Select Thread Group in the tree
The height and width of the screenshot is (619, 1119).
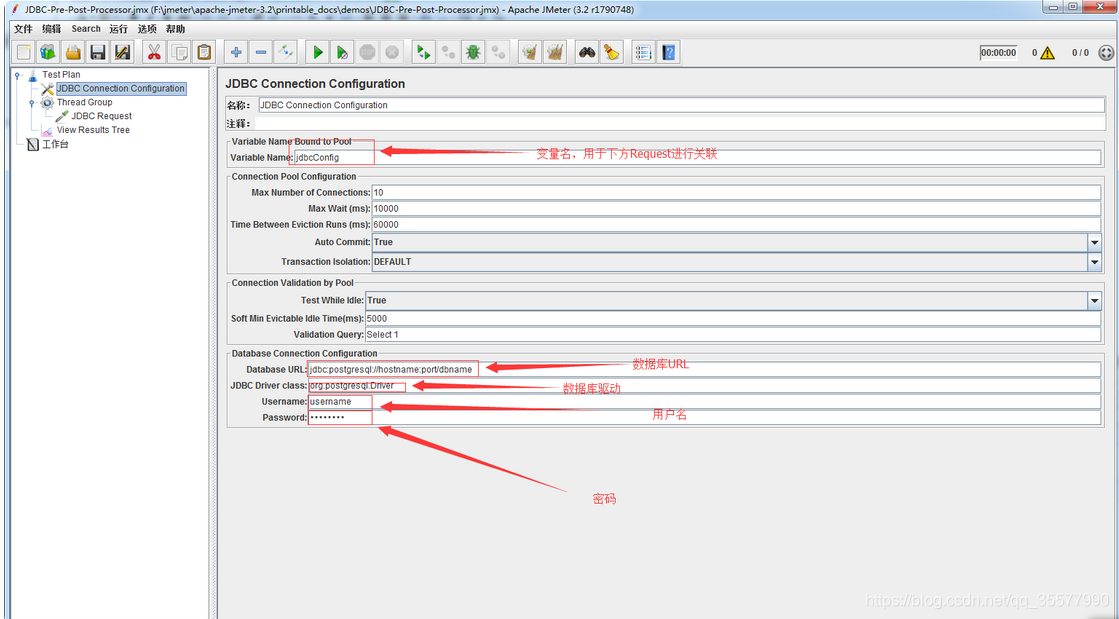[x=84, y=102]
